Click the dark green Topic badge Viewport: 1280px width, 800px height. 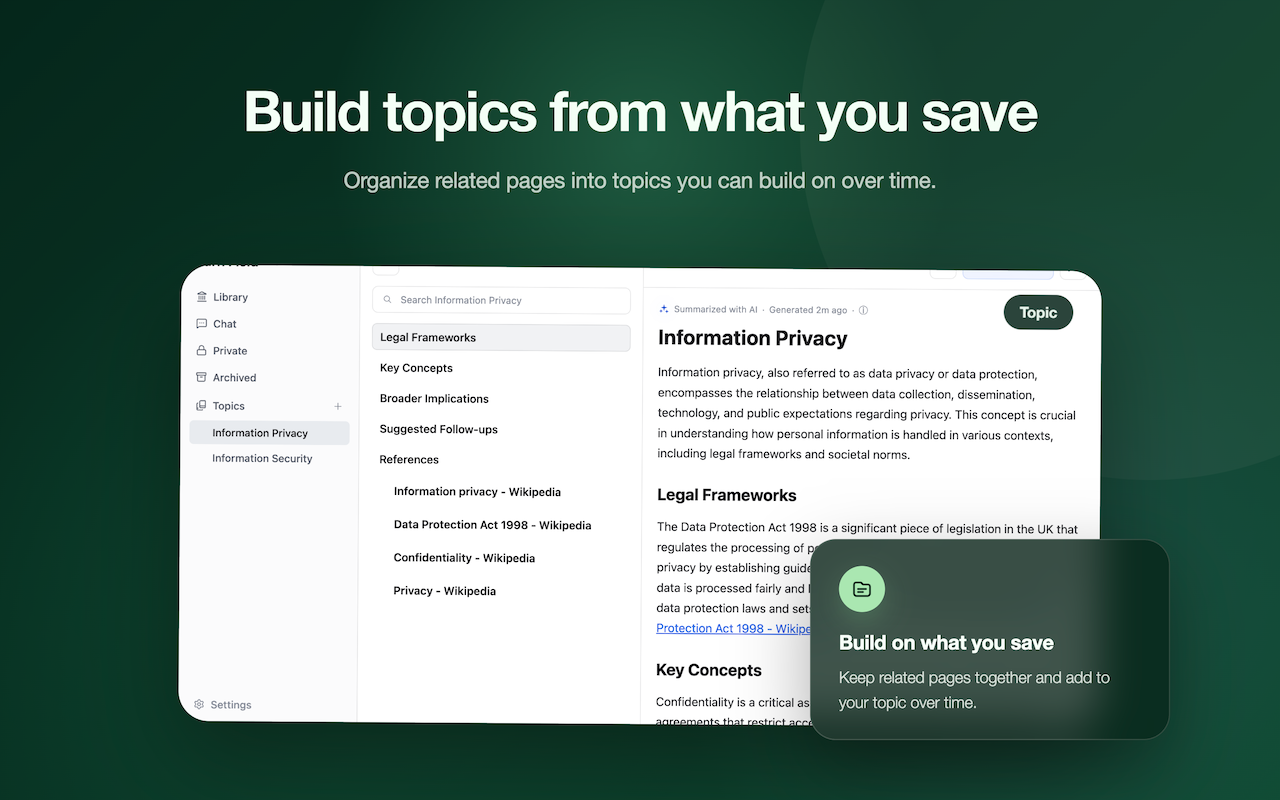point(1038,313)
